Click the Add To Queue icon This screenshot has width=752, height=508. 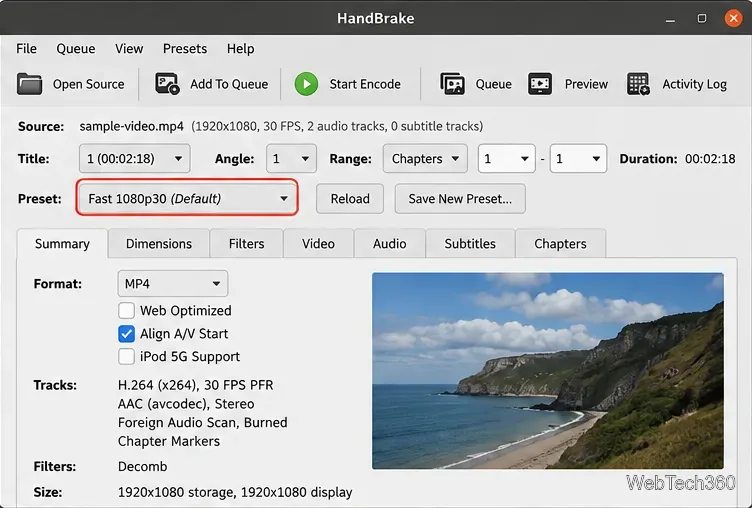(167, 84)
